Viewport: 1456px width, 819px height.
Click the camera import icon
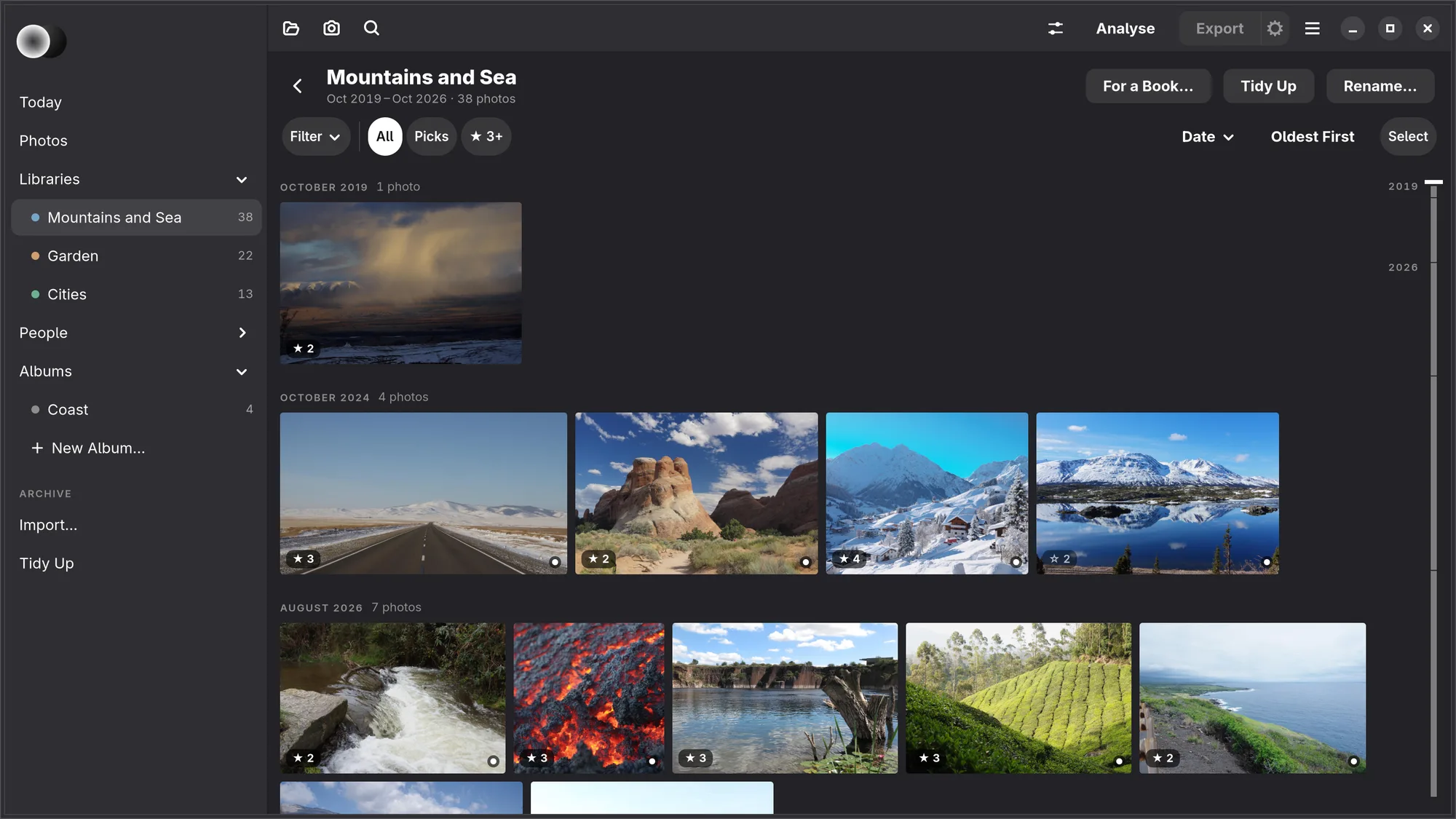[331, 28]
